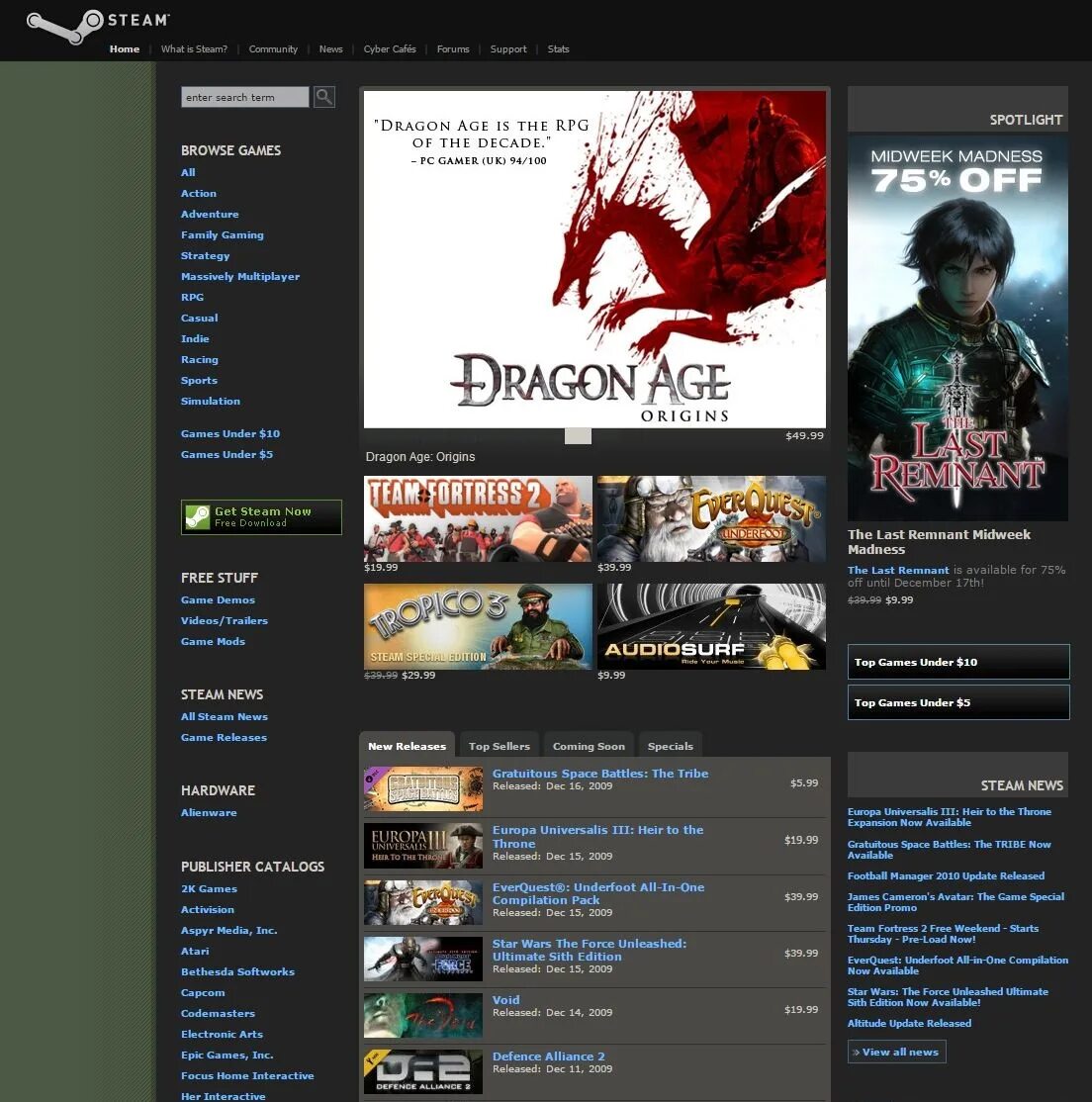Open the Tropico 3 Steam Special Edition capsule
The width and height of the screenshot is (1092, 1102).
click(478, 626)
